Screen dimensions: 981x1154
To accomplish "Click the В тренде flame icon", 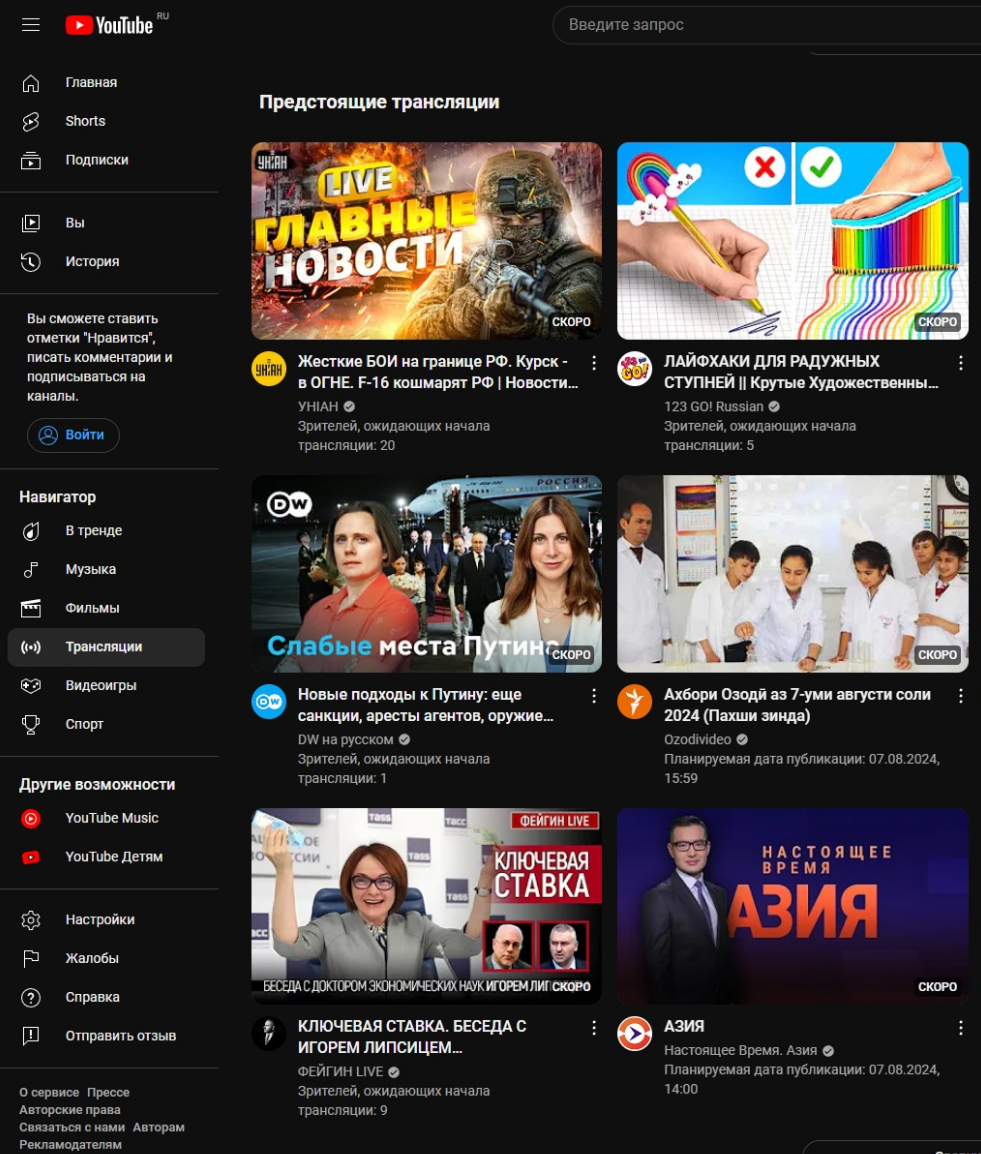I will click(x=31, y=531).
